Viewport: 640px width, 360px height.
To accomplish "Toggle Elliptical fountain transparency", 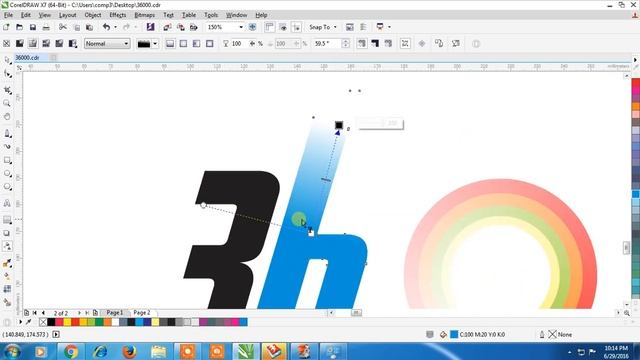I will [183, 43].
